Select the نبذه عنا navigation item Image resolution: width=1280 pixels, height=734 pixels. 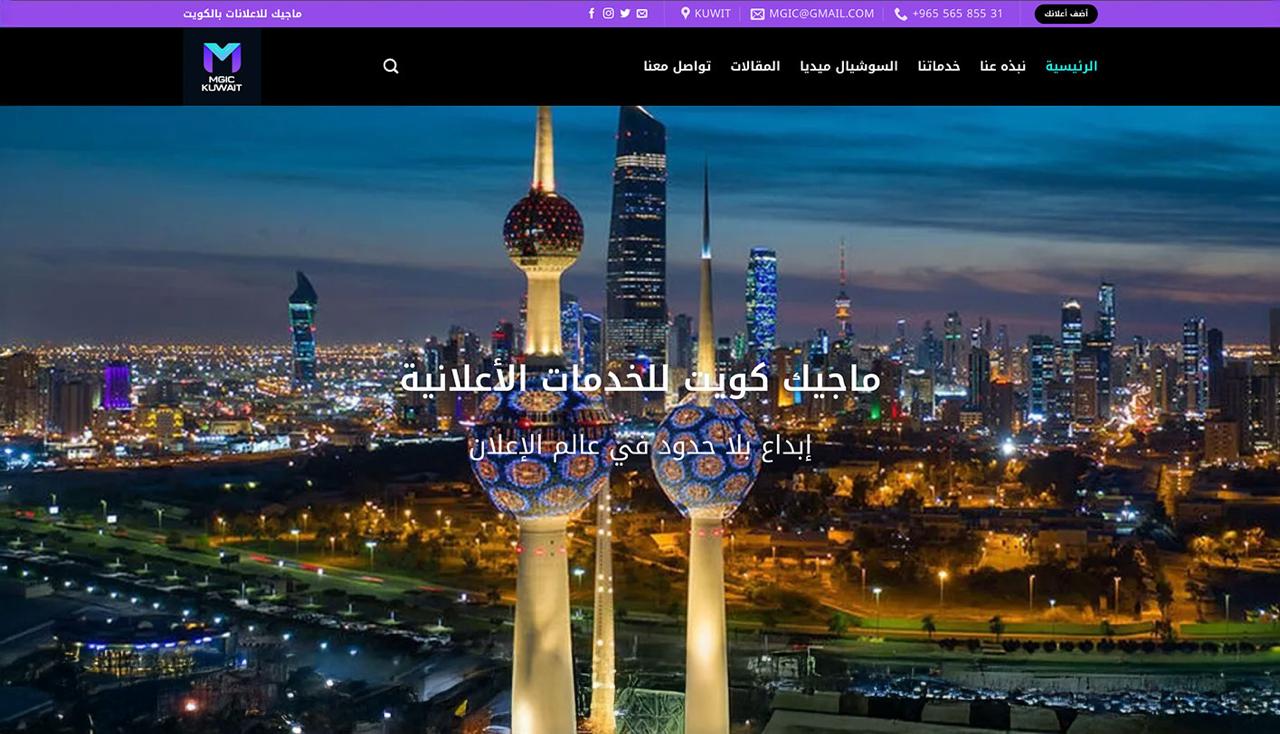pos(1001,66)
